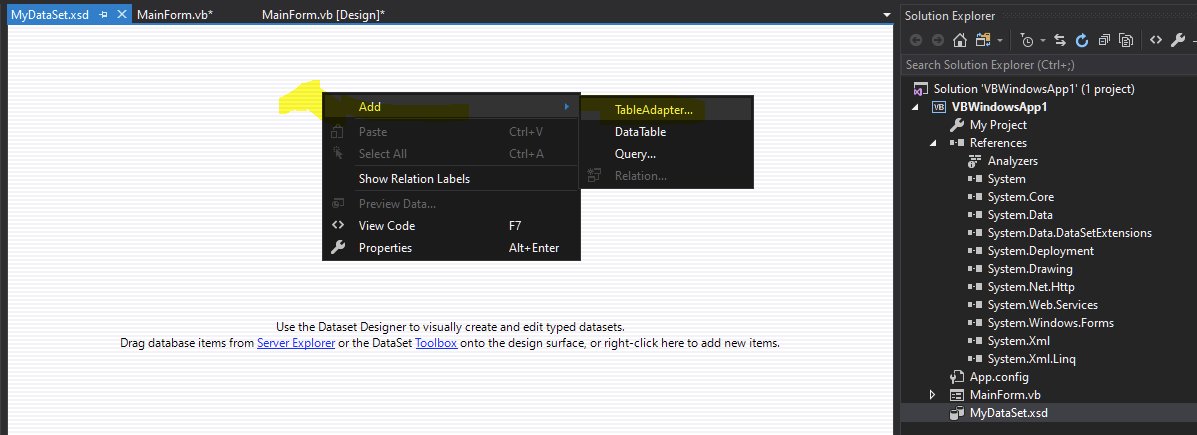Click the Collapse All icon
Viewport: 1197px width, 435px height.
pyautogui.click(x=1104, y=40)
